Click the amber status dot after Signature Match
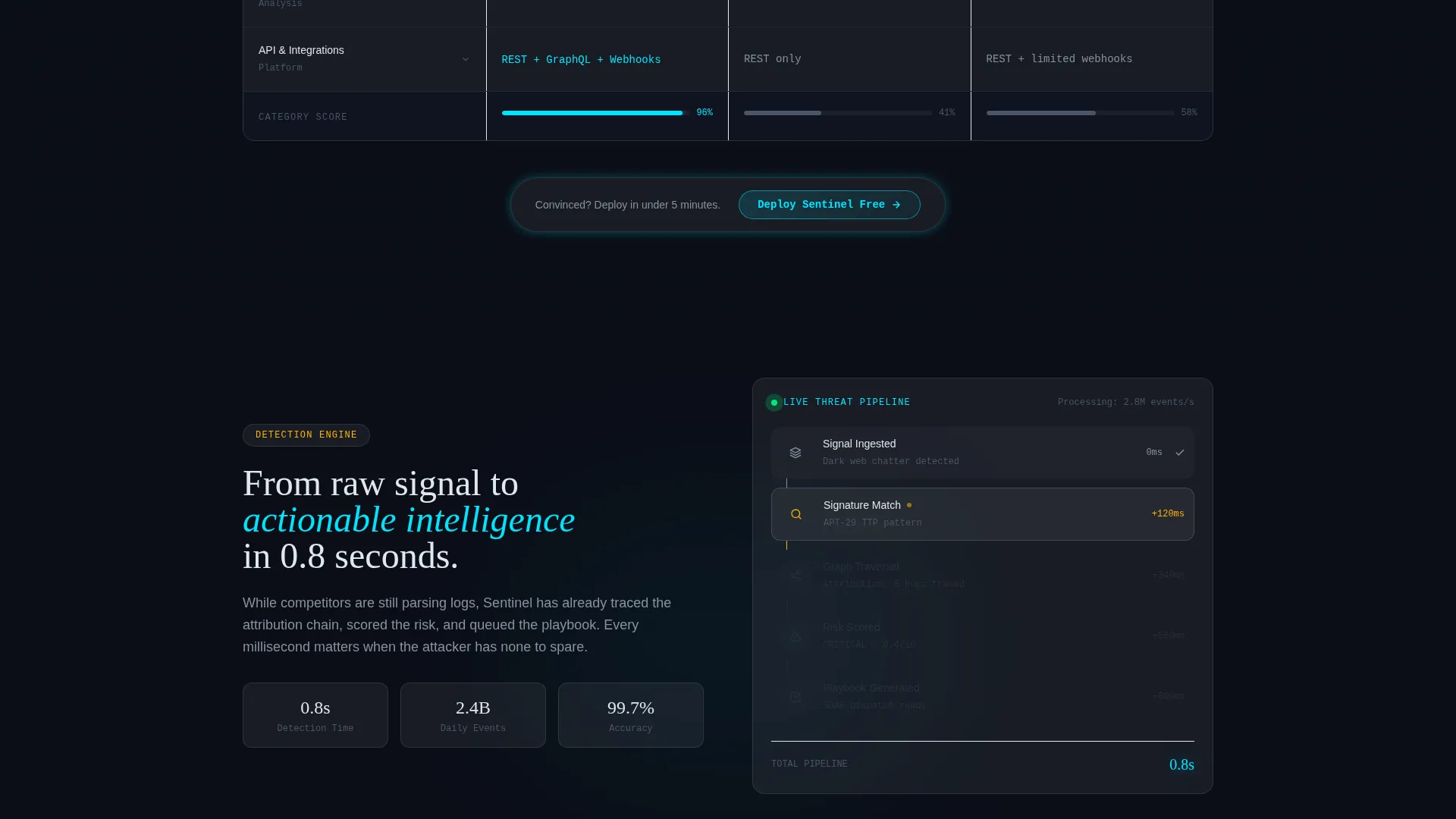 tap(909, 505)
